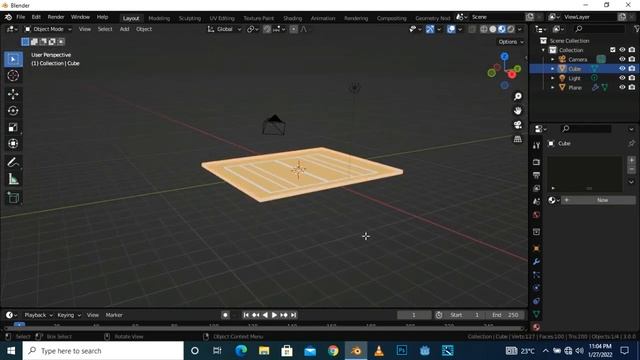Open Chrome from the taskbar
The height and width of the screenshot is (360, 640).
pos(333,351)
